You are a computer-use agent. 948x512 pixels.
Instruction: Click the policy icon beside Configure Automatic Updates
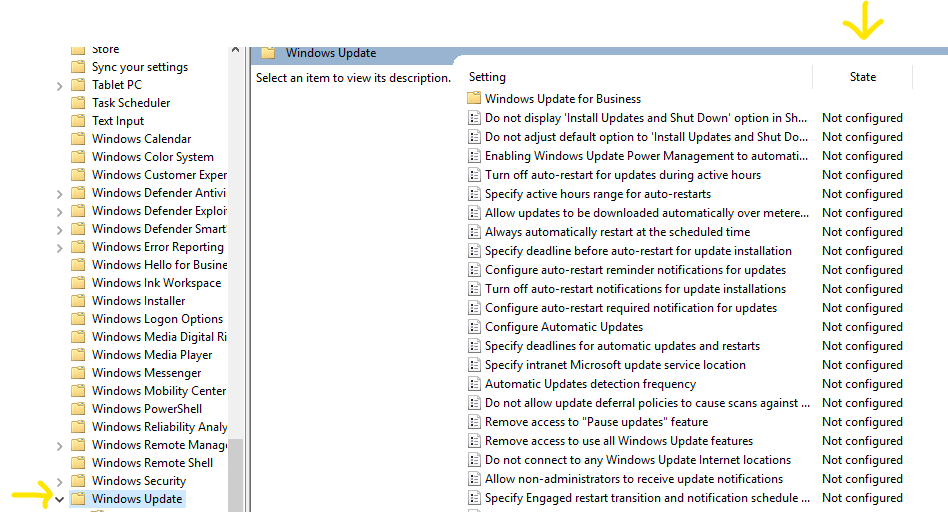(475, 326)
